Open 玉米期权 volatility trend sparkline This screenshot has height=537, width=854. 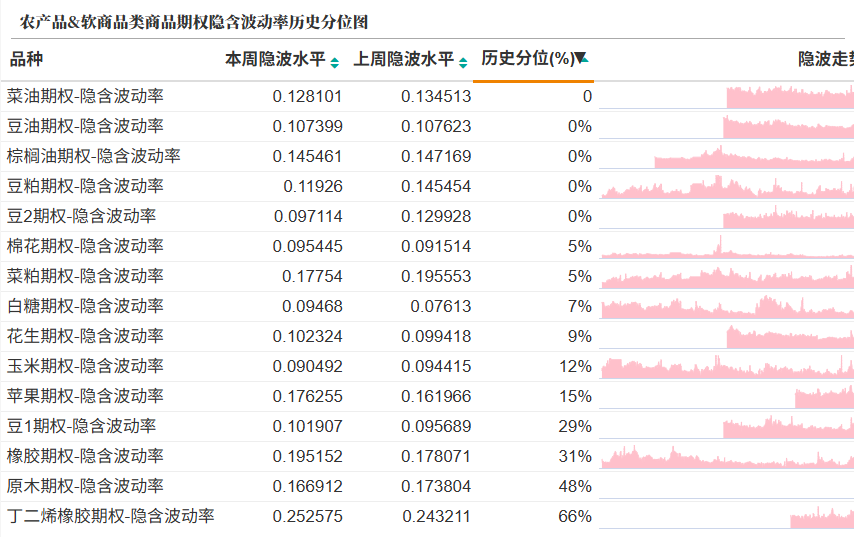click(x=727, y=366)
